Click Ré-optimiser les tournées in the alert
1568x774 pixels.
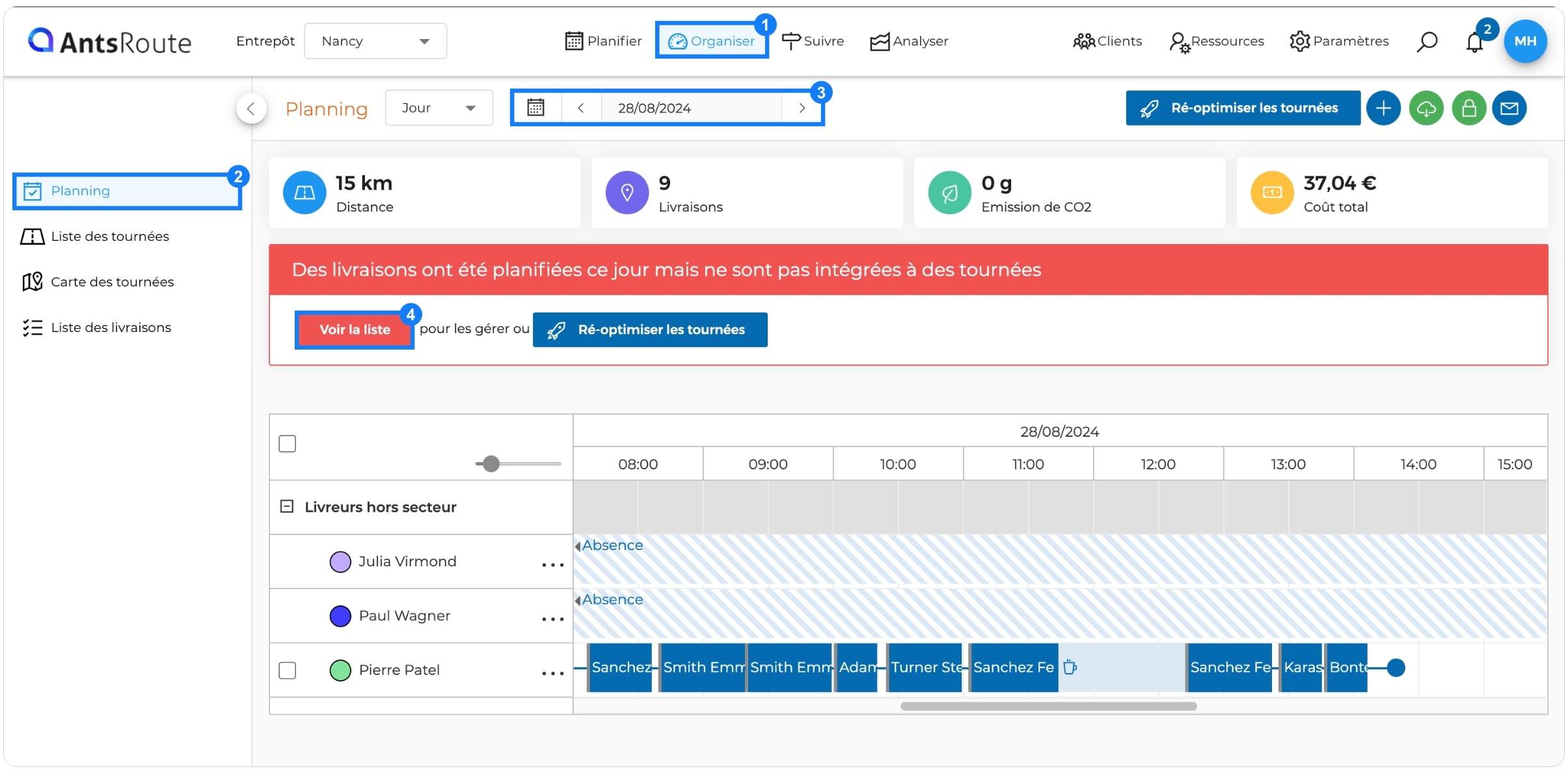(x=650, y=330)
